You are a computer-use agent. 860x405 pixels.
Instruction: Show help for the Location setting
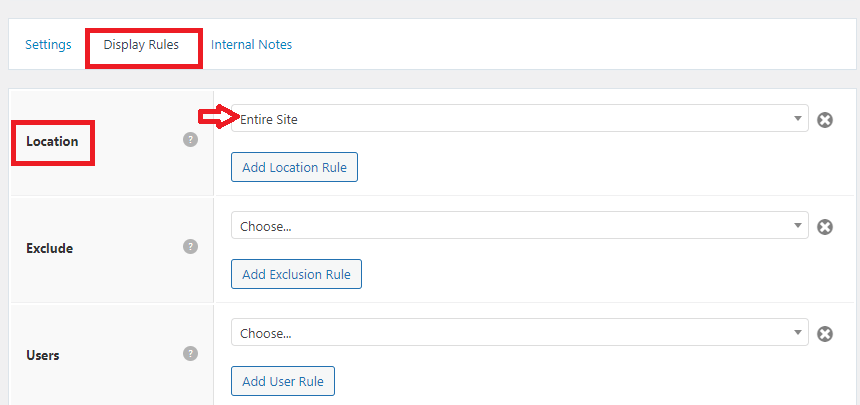coord(190,139)
